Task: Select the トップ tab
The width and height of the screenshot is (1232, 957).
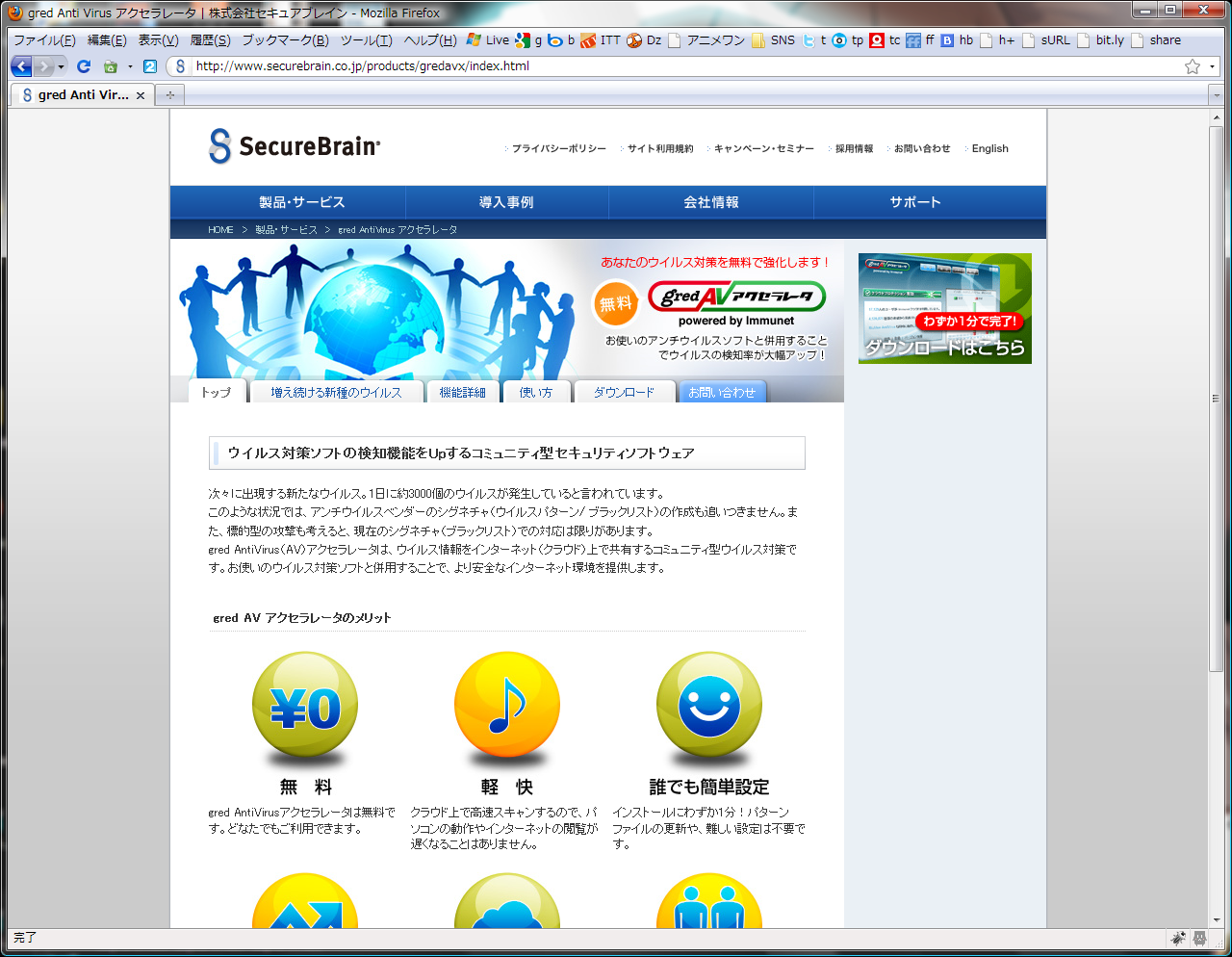Action: 217,393
